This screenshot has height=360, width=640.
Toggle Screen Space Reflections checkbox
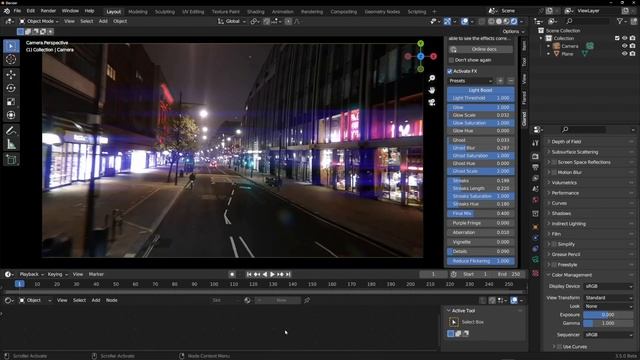click(x=554, y=162)
